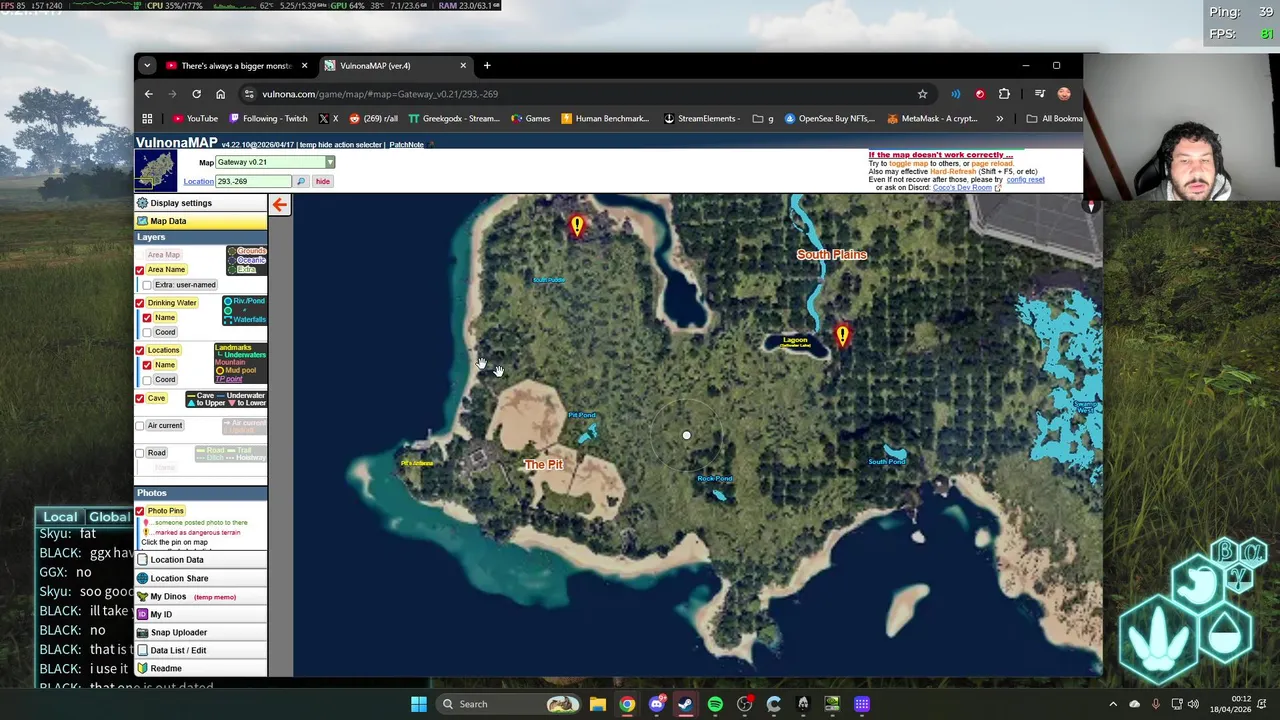Expand the Data List / Edit section

[x=201, y=650]
